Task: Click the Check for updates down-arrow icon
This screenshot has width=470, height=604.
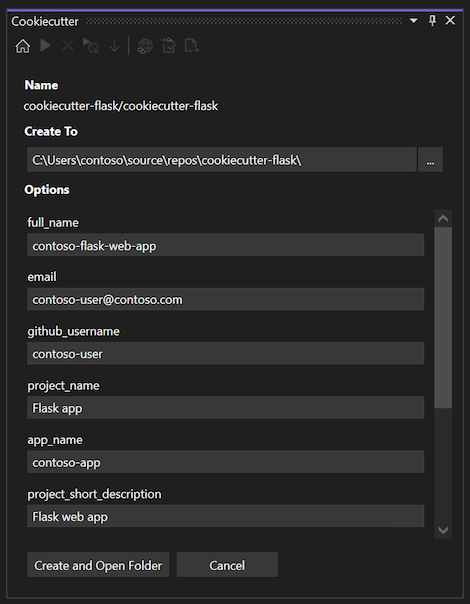Action: point(114,46)
